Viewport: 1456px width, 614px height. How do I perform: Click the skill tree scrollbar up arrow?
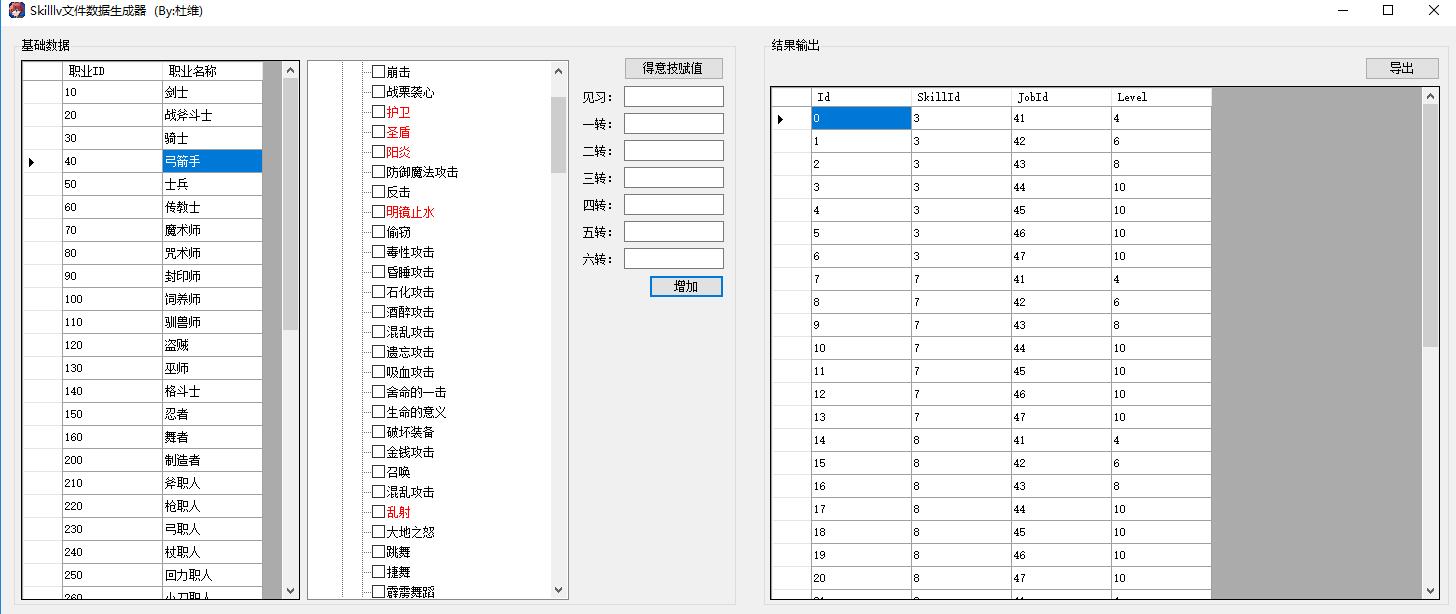tap(559, 71)
